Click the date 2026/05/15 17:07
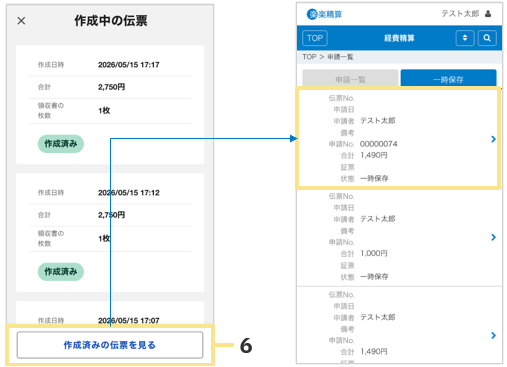Image resolution: width=507 pixels, height=367 pixels. click(x=129, y=320)
